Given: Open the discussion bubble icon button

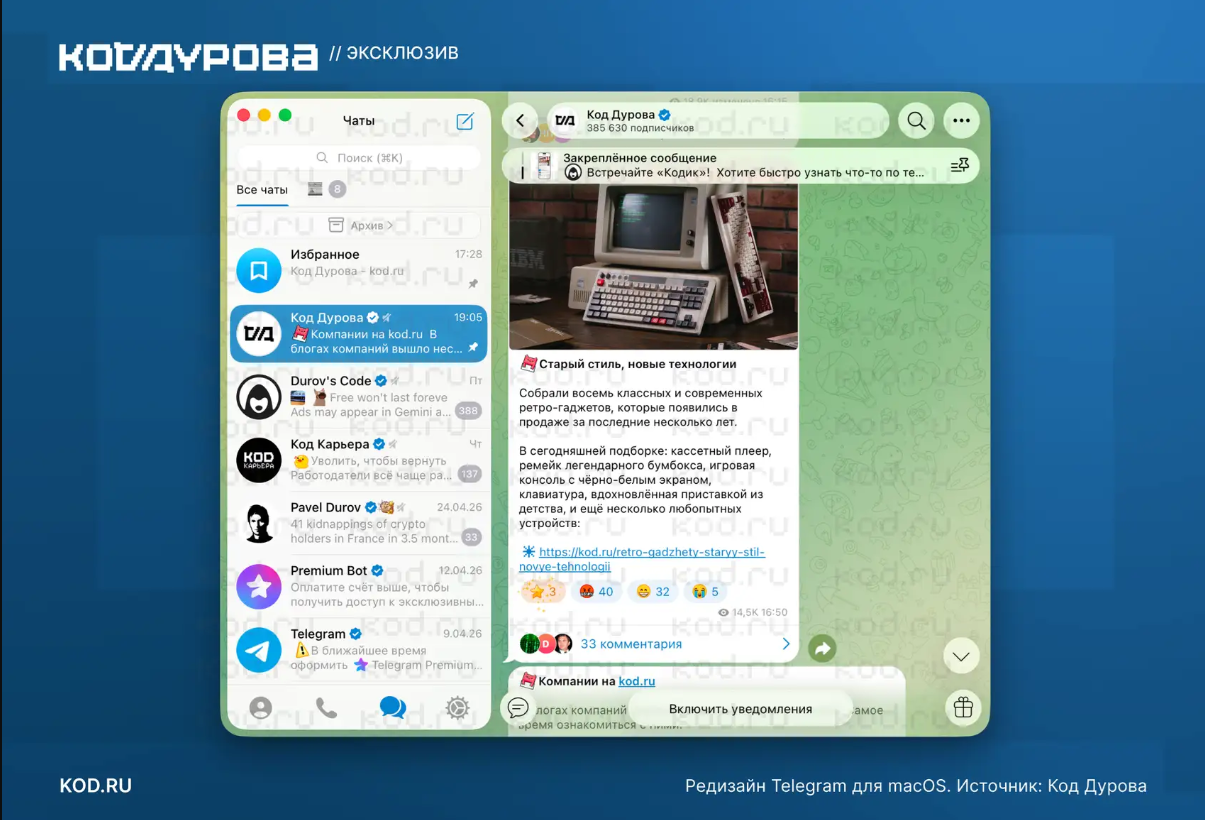Looking at the screenshot, I should coord(518,707).
